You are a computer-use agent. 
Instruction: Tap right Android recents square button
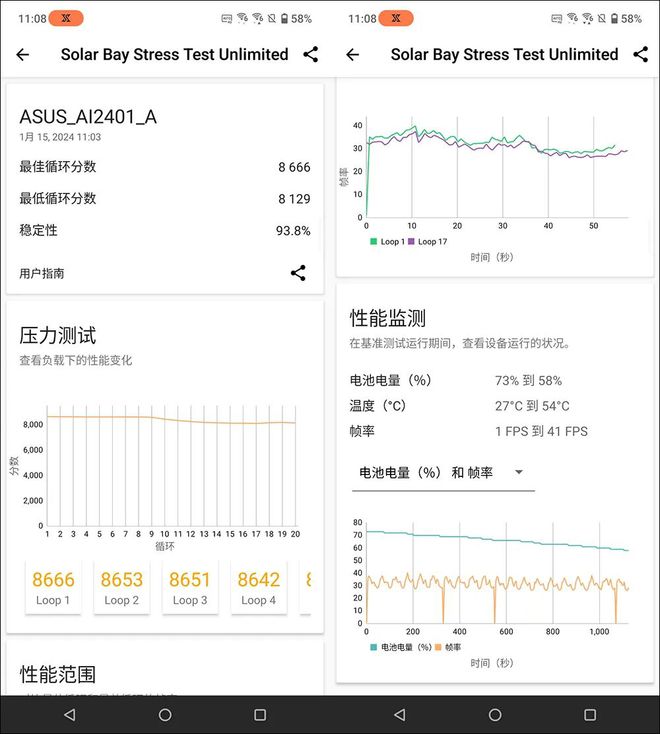590,714
